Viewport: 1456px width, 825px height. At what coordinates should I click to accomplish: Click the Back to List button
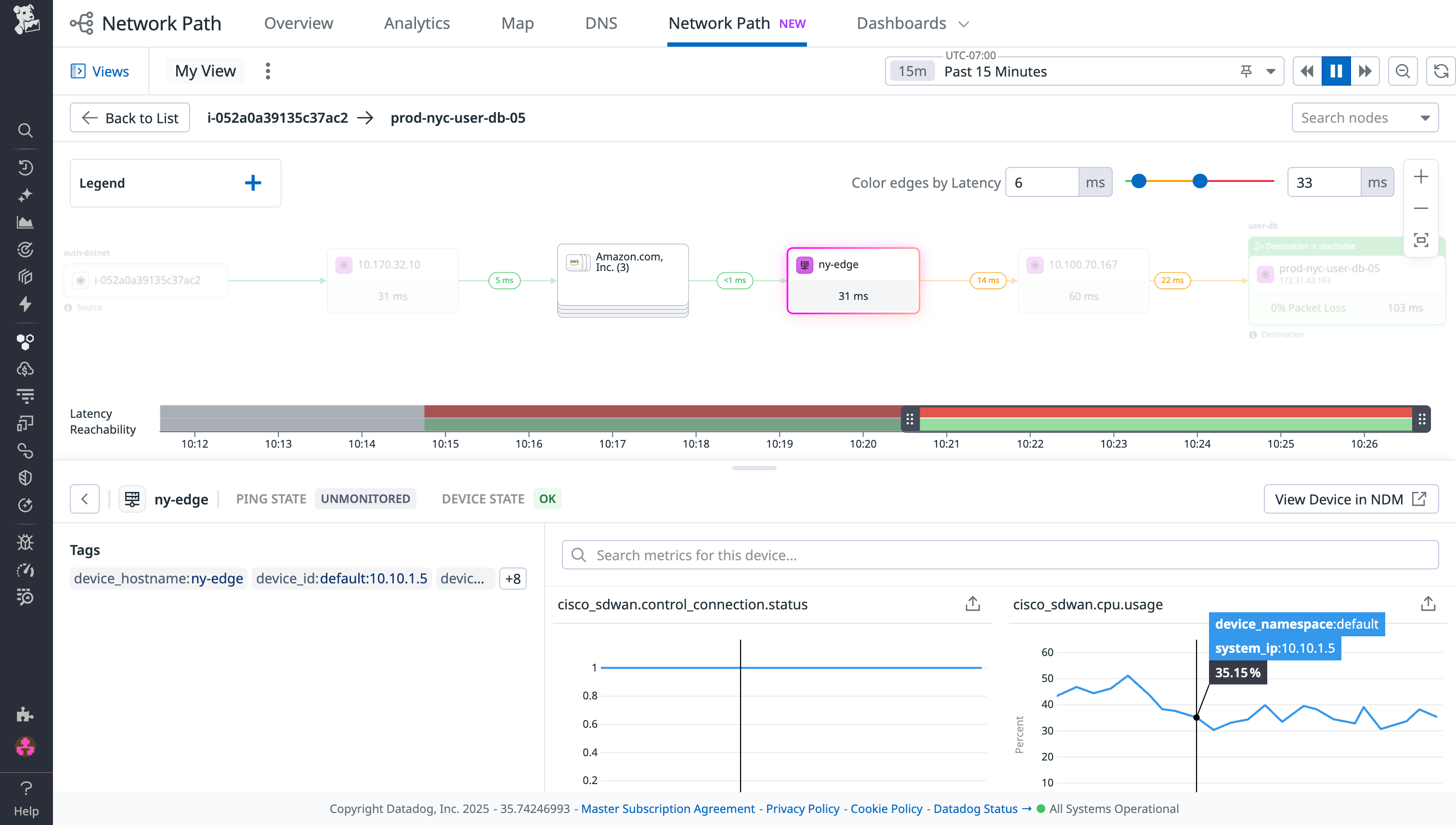click(130, 118)
